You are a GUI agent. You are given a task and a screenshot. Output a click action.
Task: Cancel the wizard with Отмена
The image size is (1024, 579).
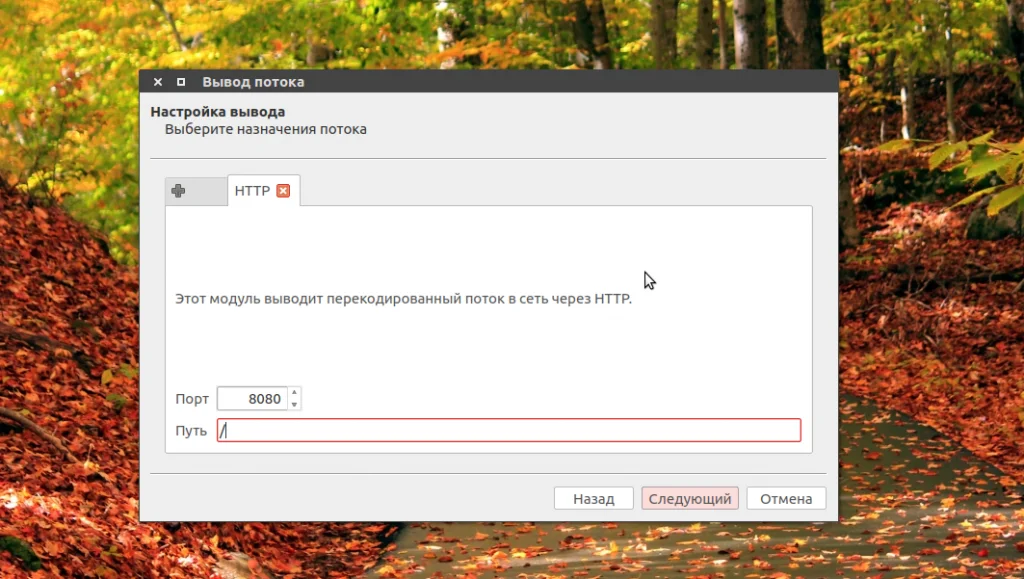click(x=786, y=499)
